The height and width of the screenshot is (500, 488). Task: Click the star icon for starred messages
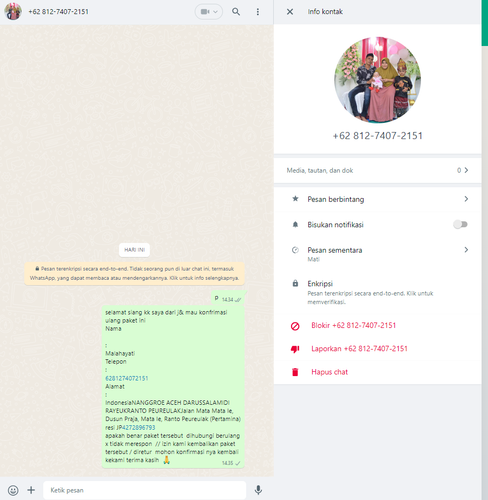(x=295, y=199)
